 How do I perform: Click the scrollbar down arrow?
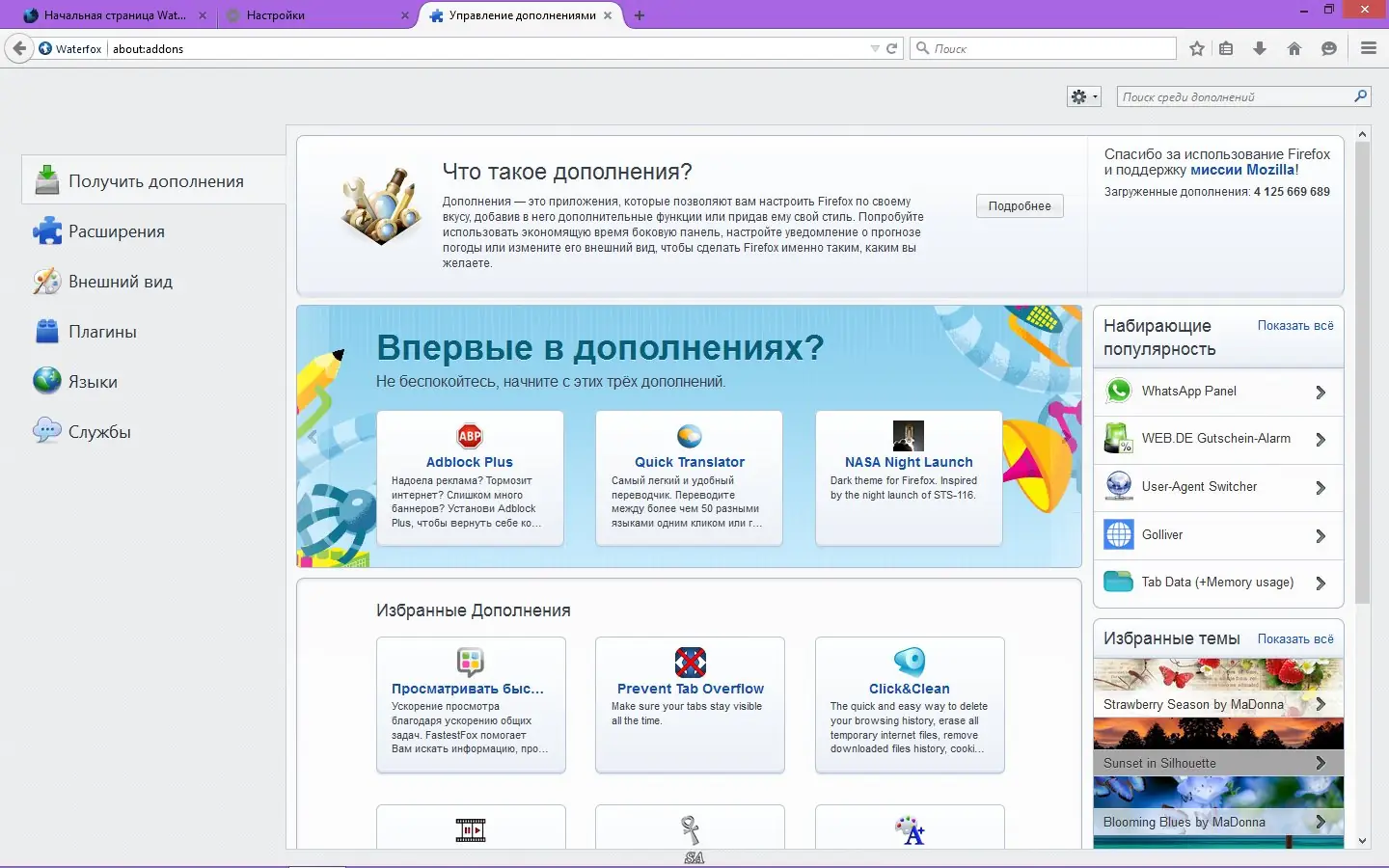[1362, 841]
